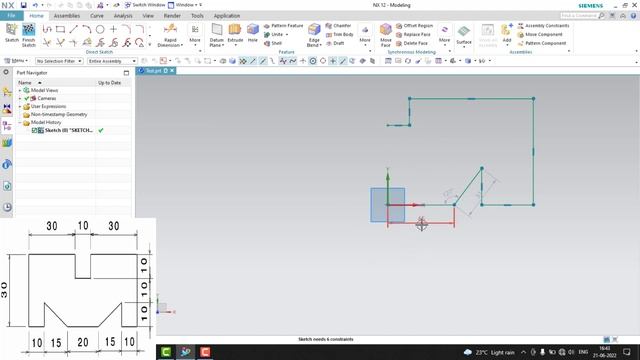Select the Line sketch tool
This screenshot has width=640, height=360.
click(x=73, y=29)
